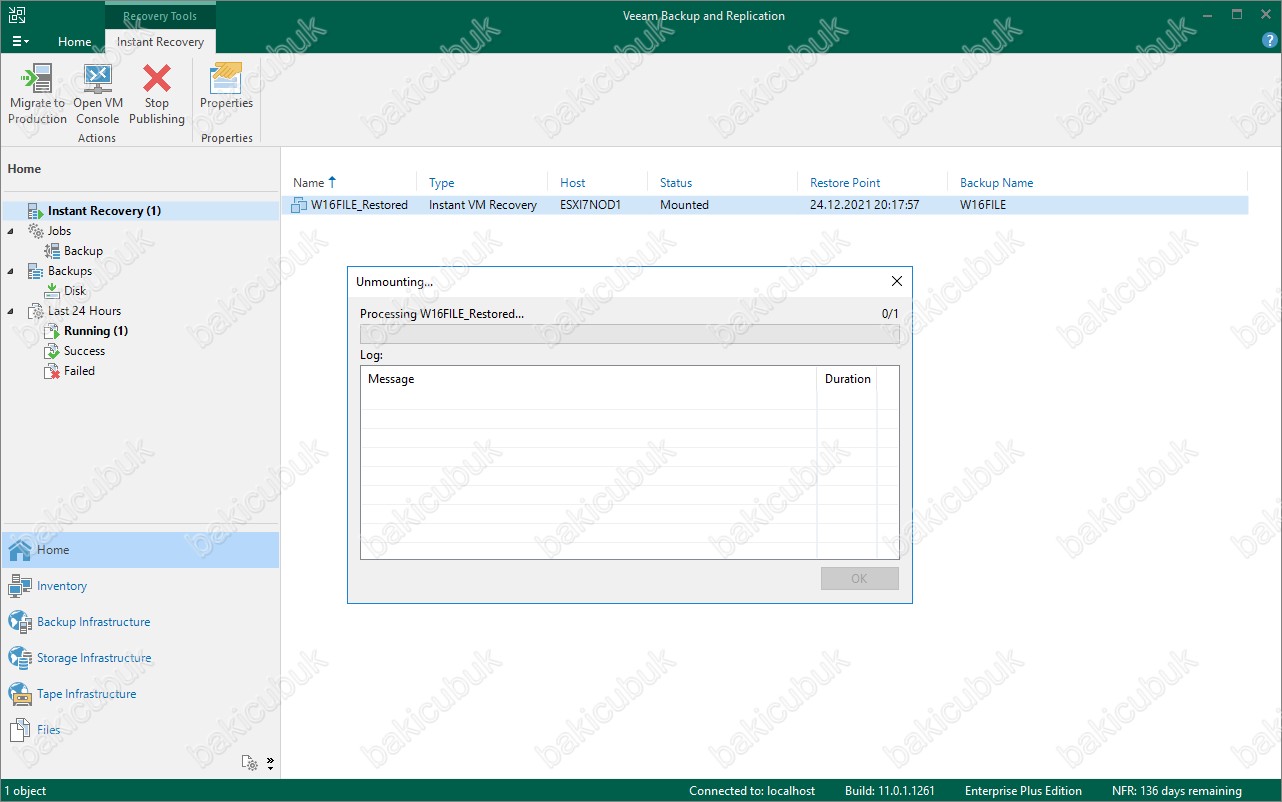The height and width of the screenshot is (802, 1282).
Task: Select the W16FILE_Restored row
Action: pyautogui.click(x=766, y=205)
